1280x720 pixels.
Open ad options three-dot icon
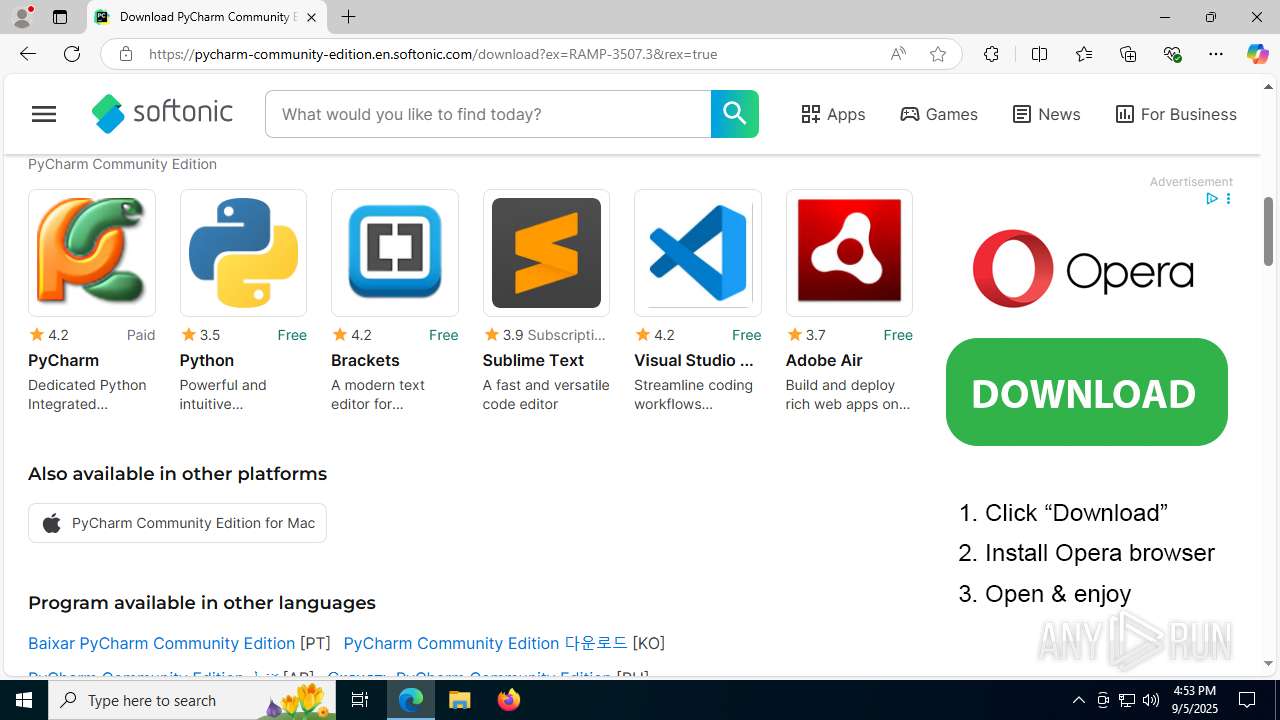pyautogui.click(x=1228, y=199)
